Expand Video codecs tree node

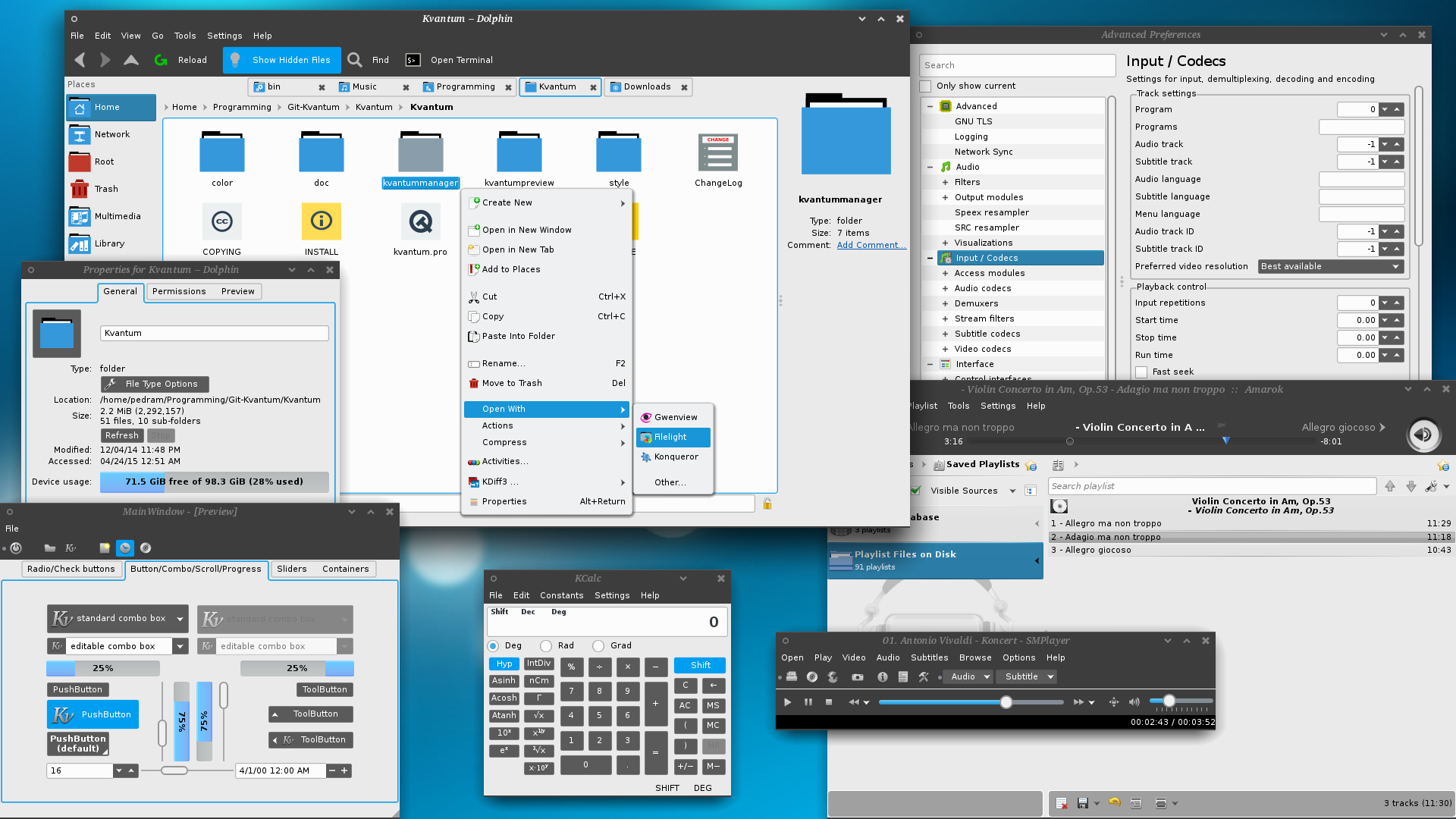tap(945, 349)
